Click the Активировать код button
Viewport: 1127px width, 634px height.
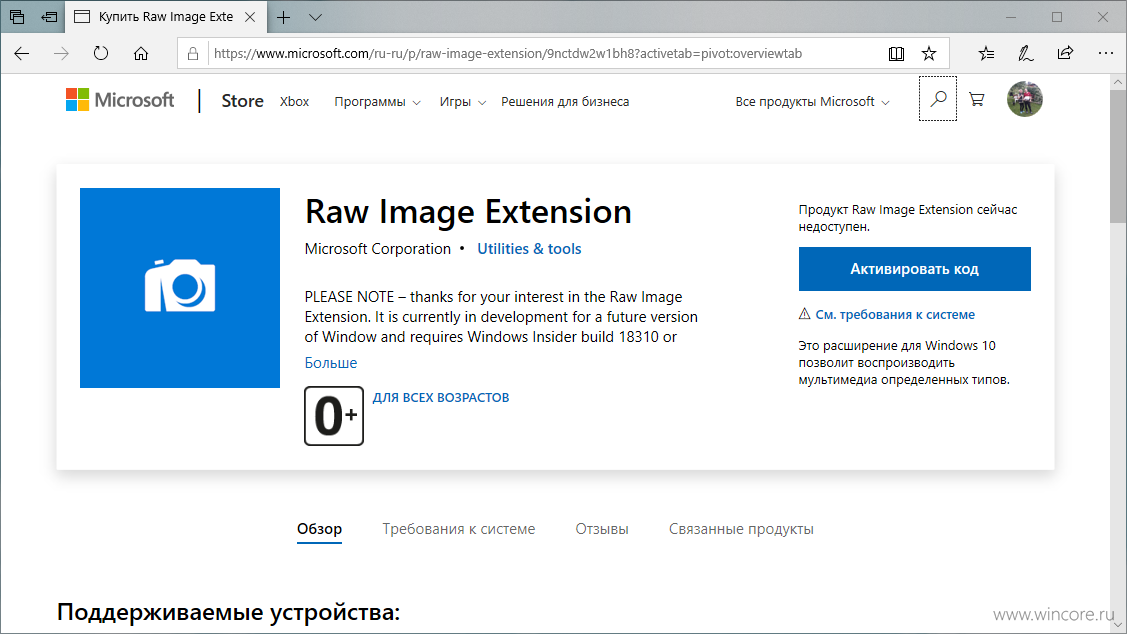tap(914, 269)
